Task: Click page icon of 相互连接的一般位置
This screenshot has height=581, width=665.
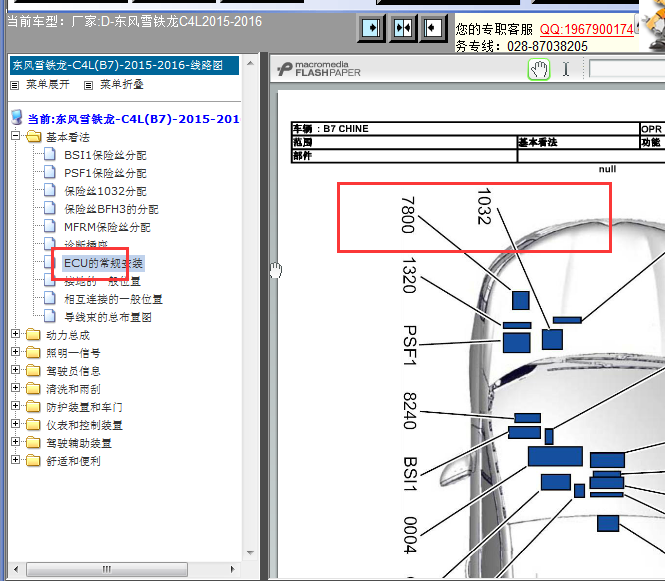Action: tap(50, 298)
